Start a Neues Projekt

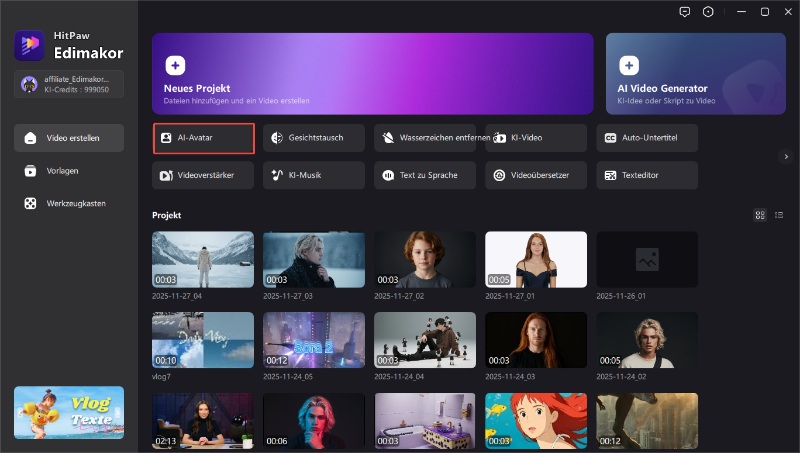[x=372, y=74]
